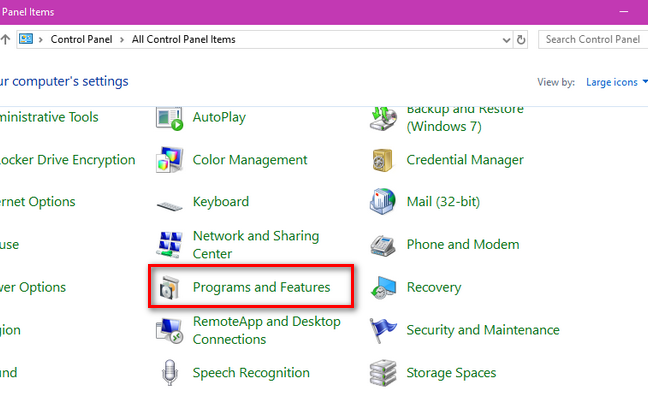Open Backup and Restore (Windows 7) link
The image size is (648, 400).
pyautogui.click(x=465, y=118)
